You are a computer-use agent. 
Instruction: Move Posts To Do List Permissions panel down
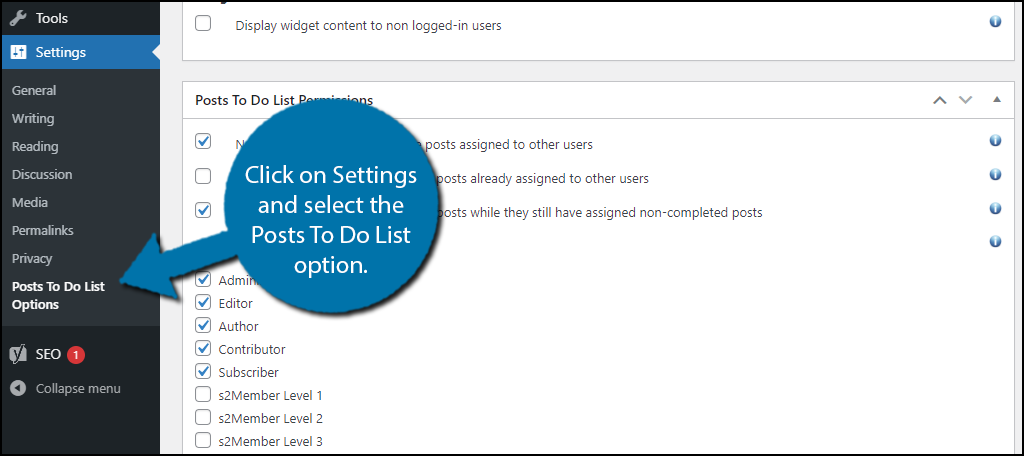coord(965,100)
